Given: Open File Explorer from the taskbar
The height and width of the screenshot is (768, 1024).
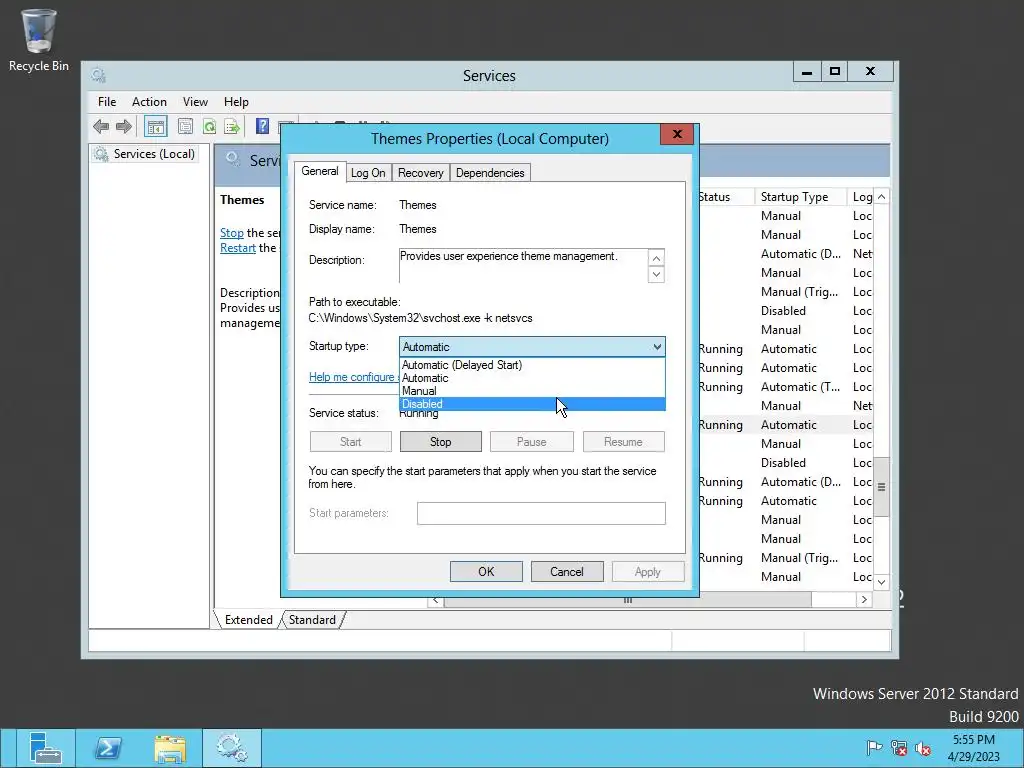Looking at the screenshot, I should pyautogui.click(x=170, y=748).
